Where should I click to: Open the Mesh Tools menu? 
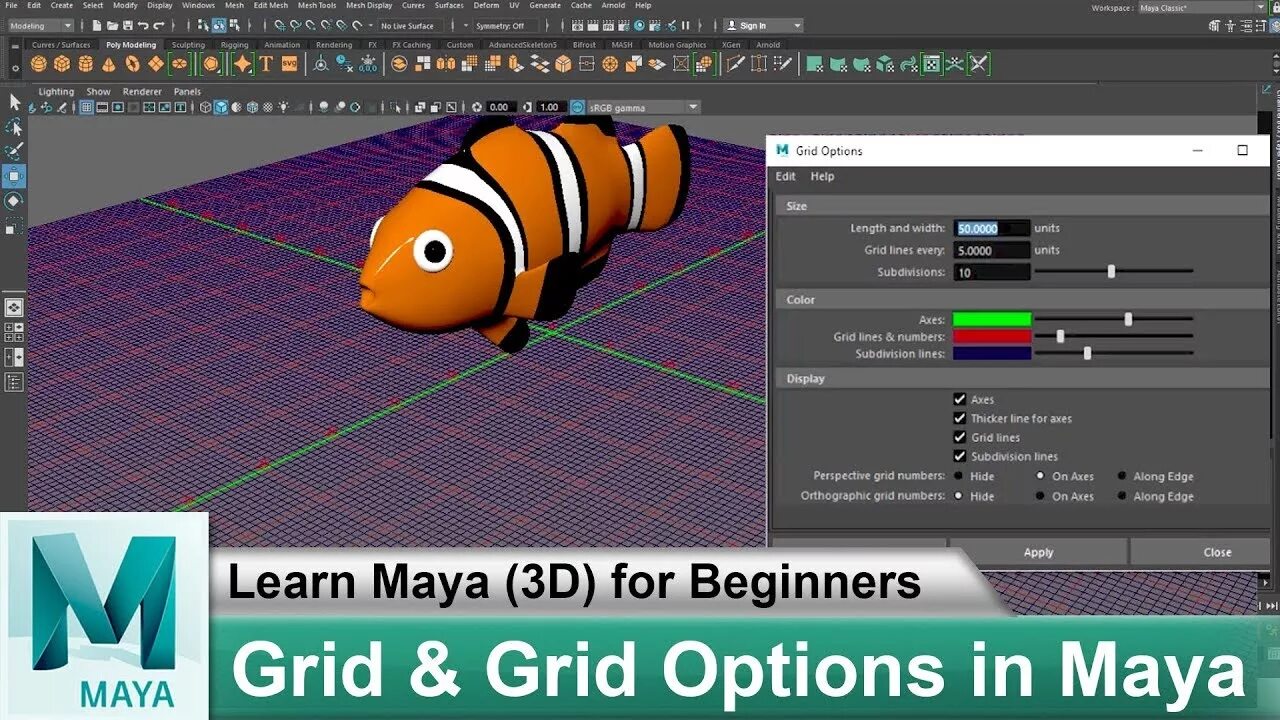[317, 5]
